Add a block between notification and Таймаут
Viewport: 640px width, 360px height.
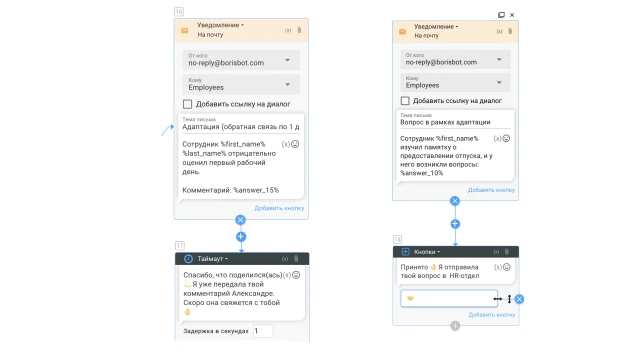(241, 237)
